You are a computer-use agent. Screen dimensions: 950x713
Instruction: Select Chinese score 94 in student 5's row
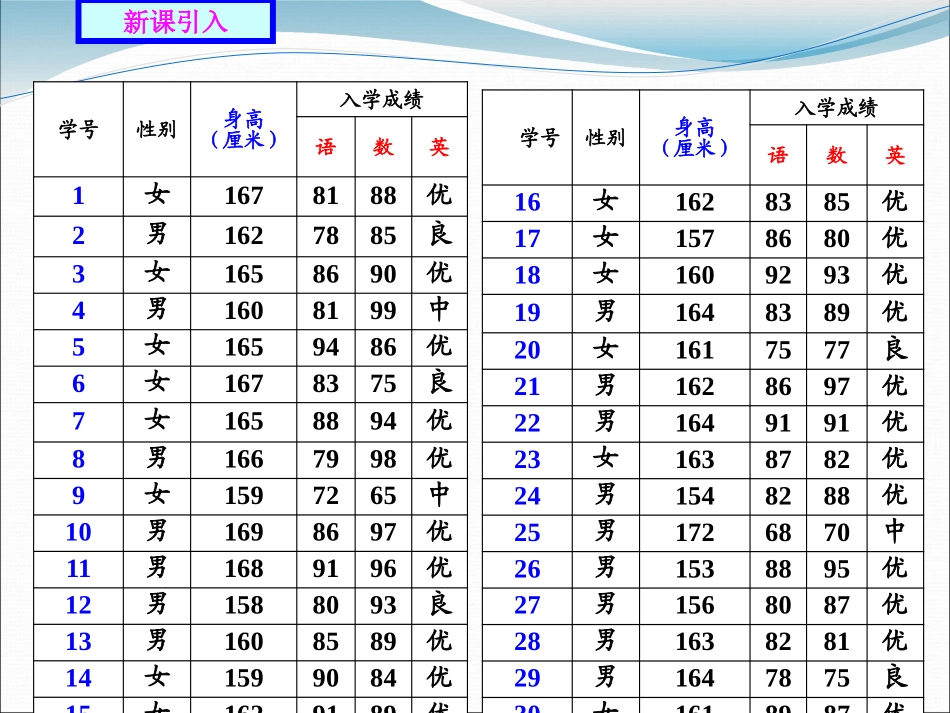325,347
